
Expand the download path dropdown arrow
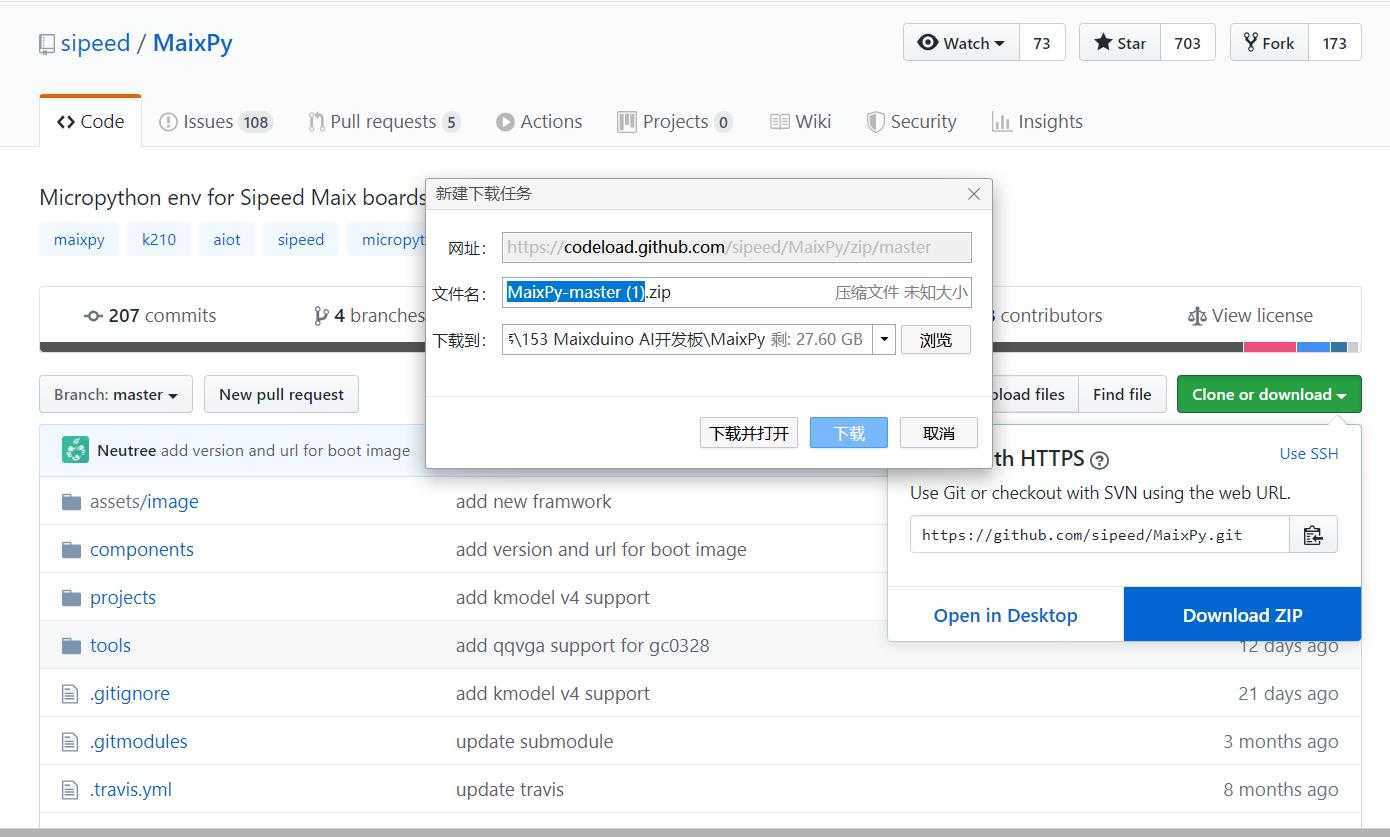click(x=884, y=339)
